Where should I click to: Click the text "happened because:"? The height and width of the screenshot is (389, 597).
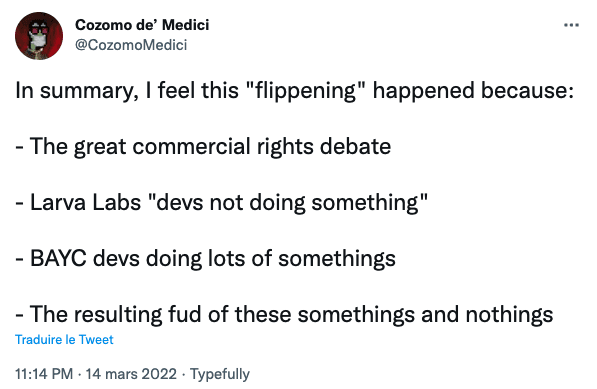click(x=473, y=91)
